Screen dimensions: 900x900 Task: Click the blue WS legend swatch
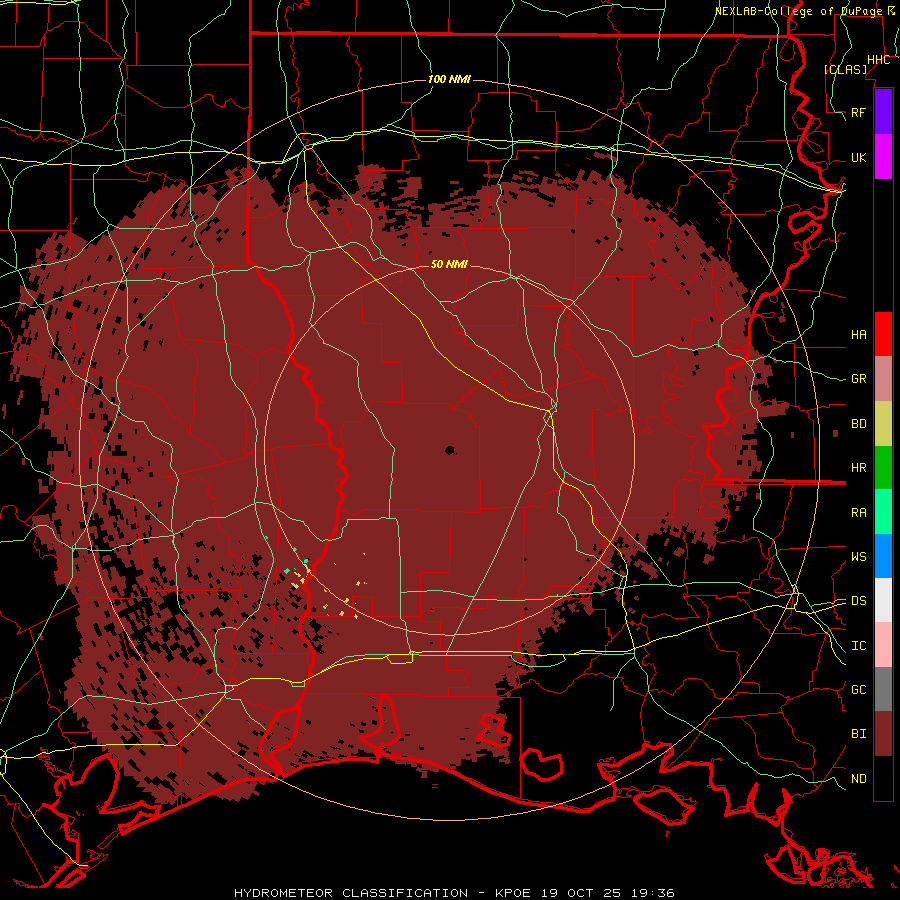[883, 556]
